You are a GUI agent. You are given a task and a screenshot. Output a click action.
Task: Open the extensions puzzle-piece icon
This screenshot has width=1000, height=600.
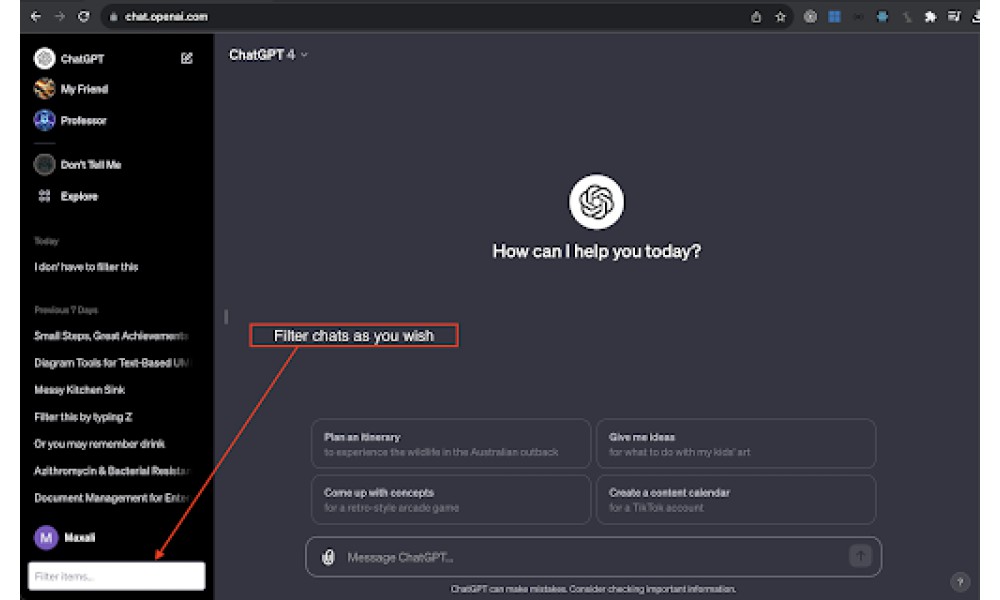(x=930, y=17)
